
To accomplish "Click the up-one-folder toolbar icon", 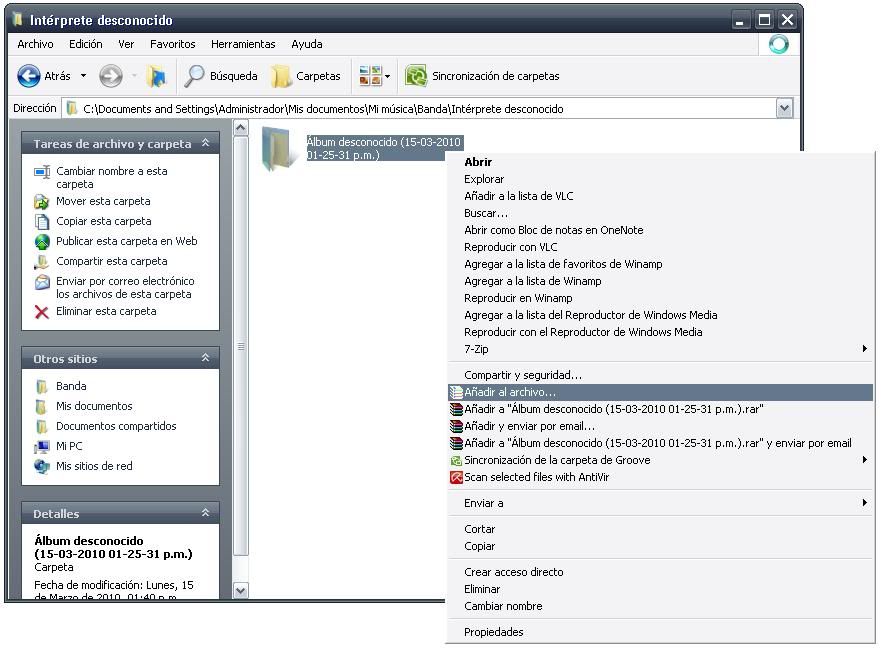I will coord(156,76).
